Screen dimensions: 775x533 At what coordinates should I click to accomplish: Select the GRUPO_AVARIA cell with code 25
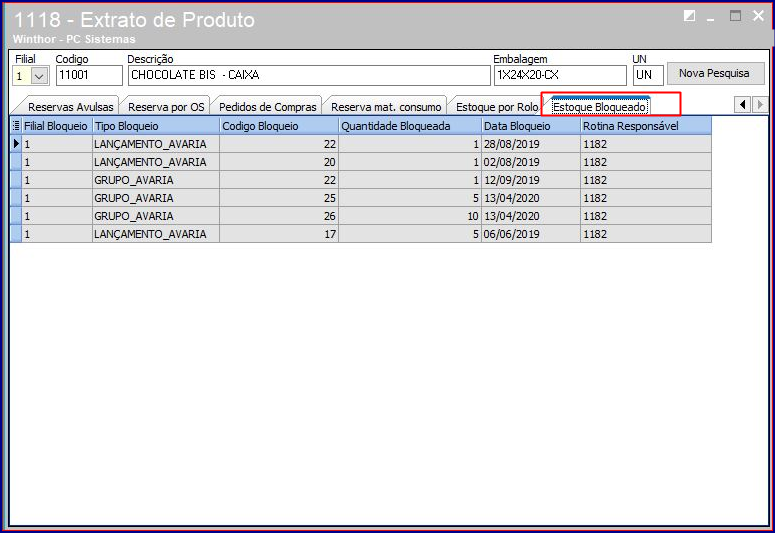pyautogui.click(x=156, y=198)
